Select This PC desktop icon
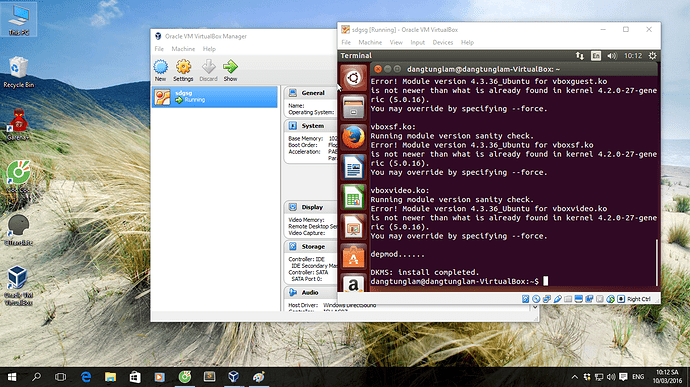Viewport: 690px width, 387px height. click(19, 20)
